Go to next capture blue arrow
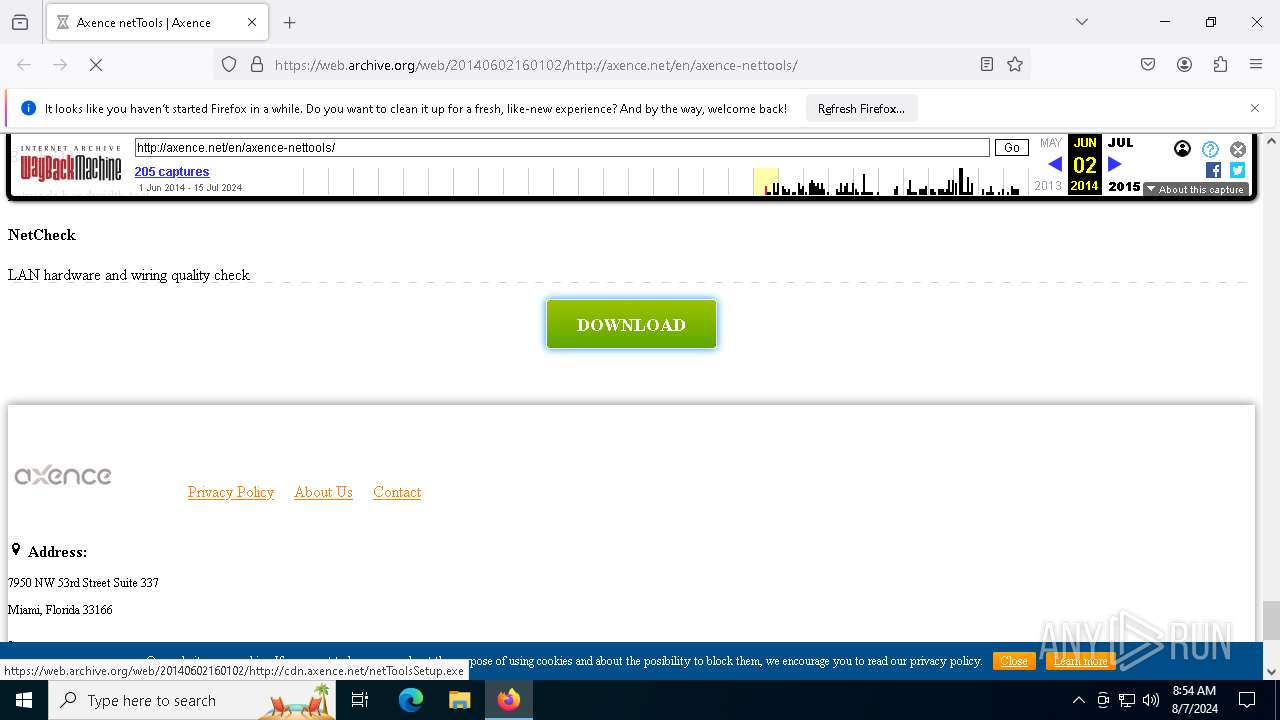Viewport: 1280px width, 720px height. [1115, 165]
